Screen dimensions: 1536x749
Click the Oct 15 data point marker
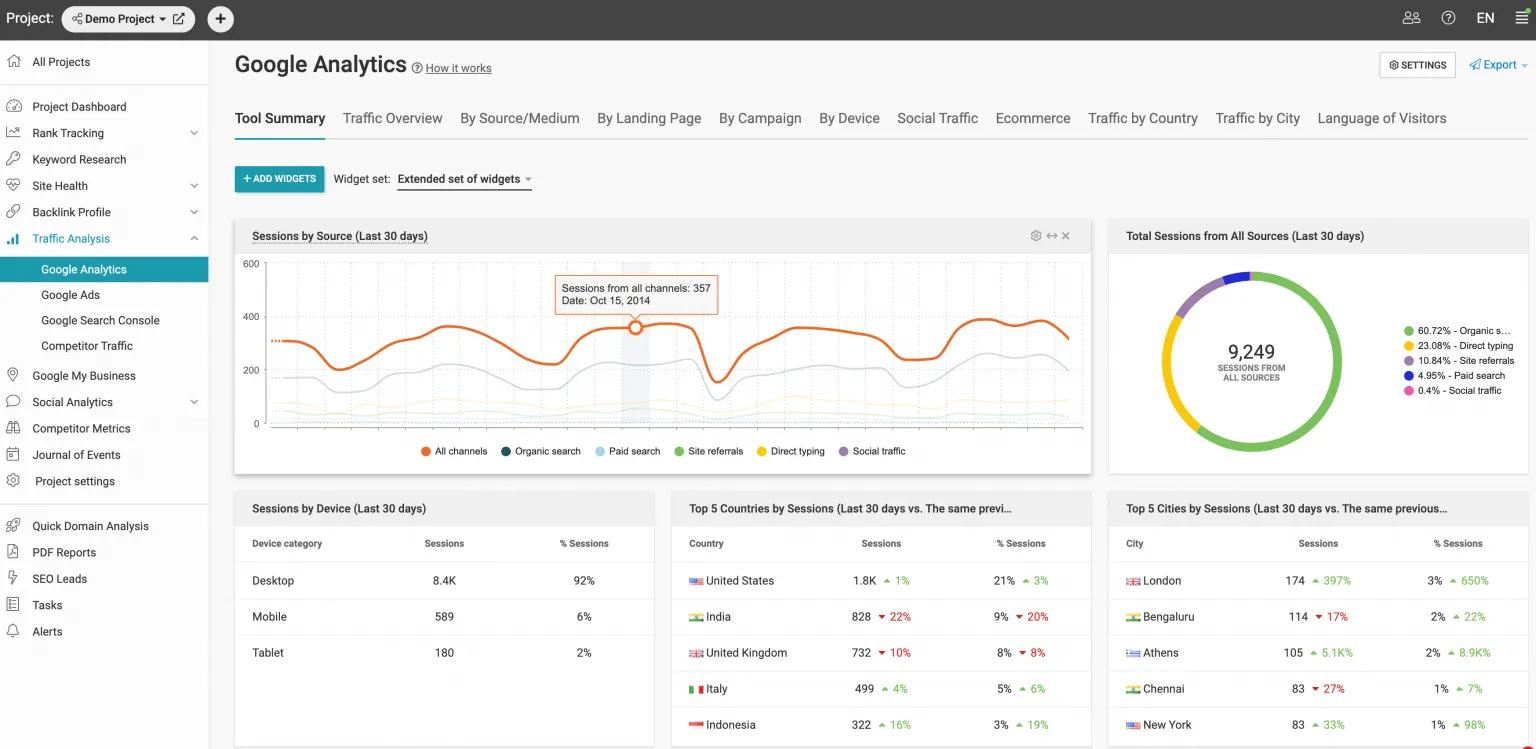click(x=635, y=327)
